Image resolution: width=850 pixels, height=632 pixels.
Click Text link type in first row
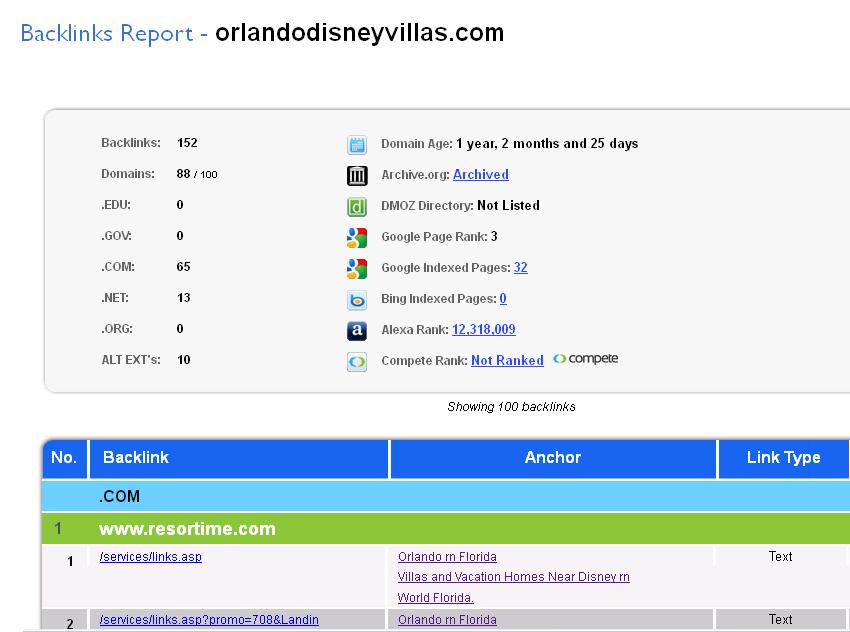point(781,557)
